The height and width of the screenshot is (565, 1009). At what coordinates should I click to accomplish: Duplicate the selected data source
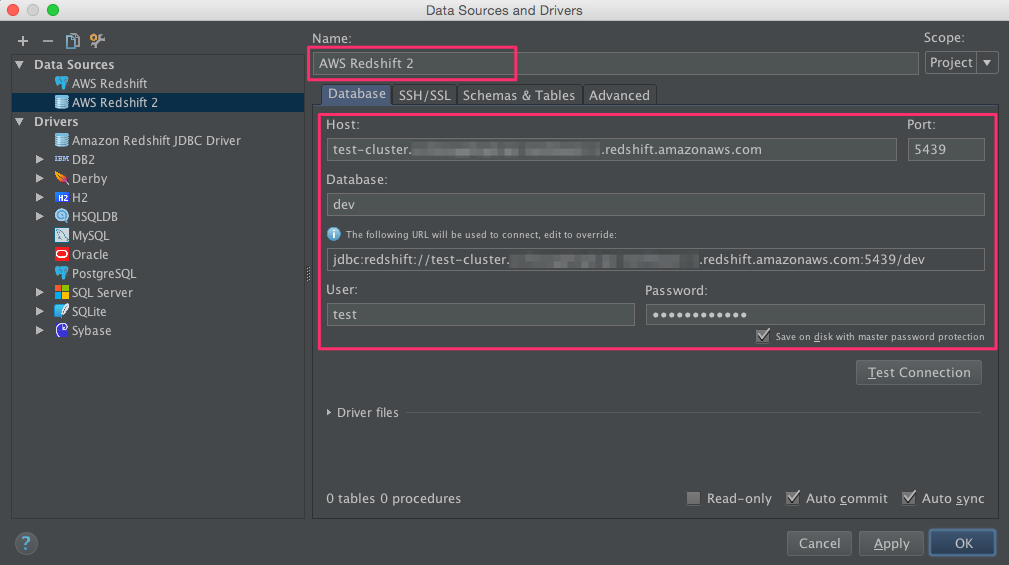point(73,41)
